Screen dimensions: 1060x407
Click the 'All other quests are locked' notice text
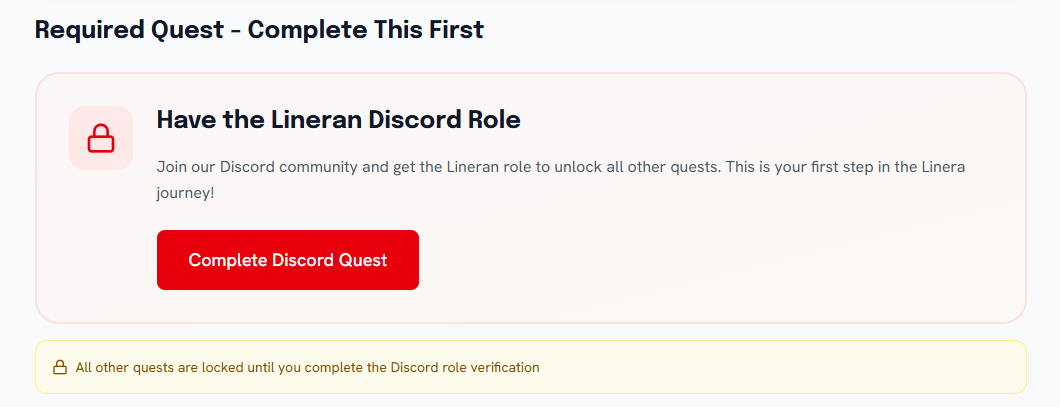[x=307, y=367]
